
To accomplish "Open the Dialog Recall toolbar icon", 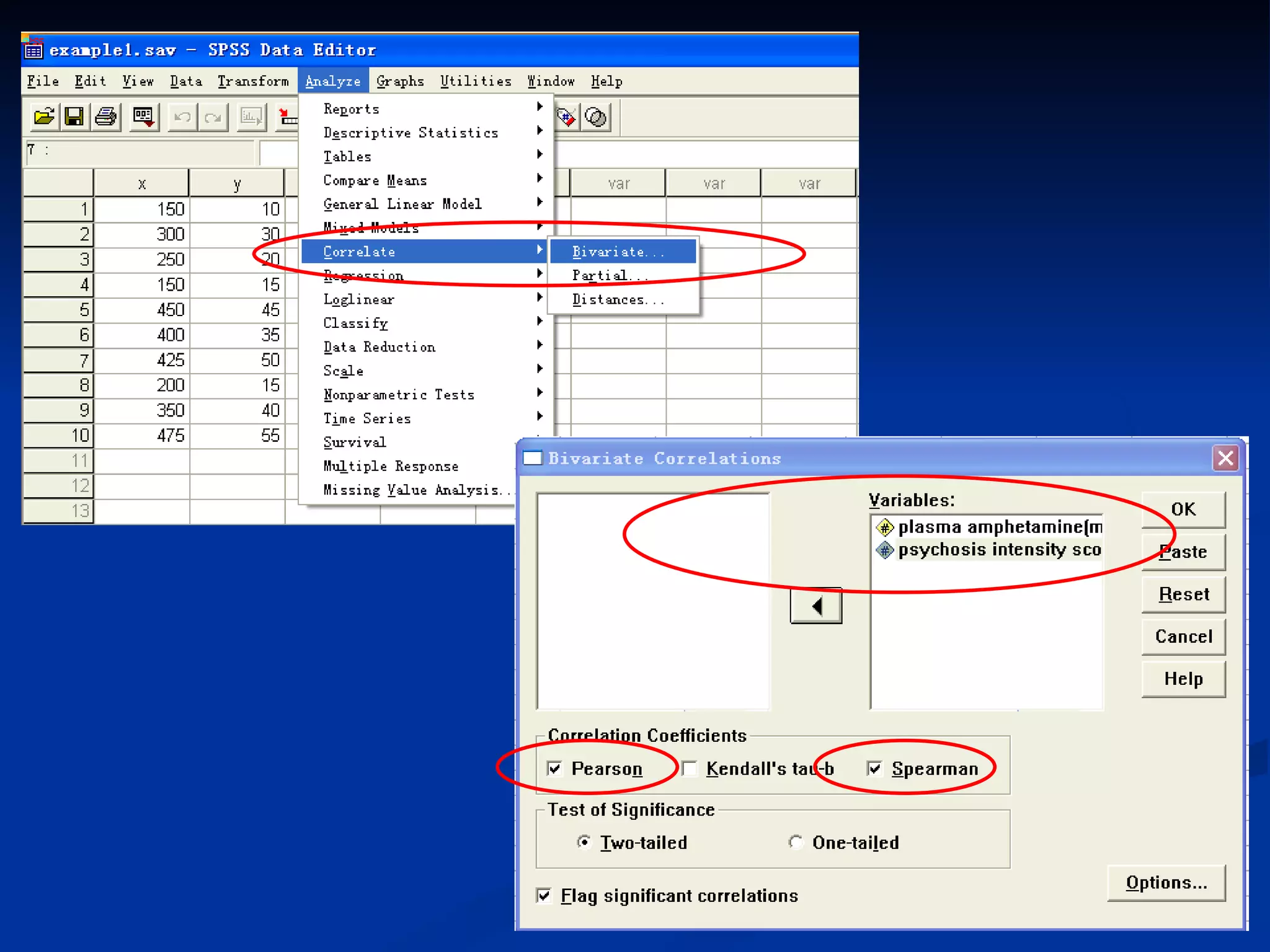I will 144,117.
